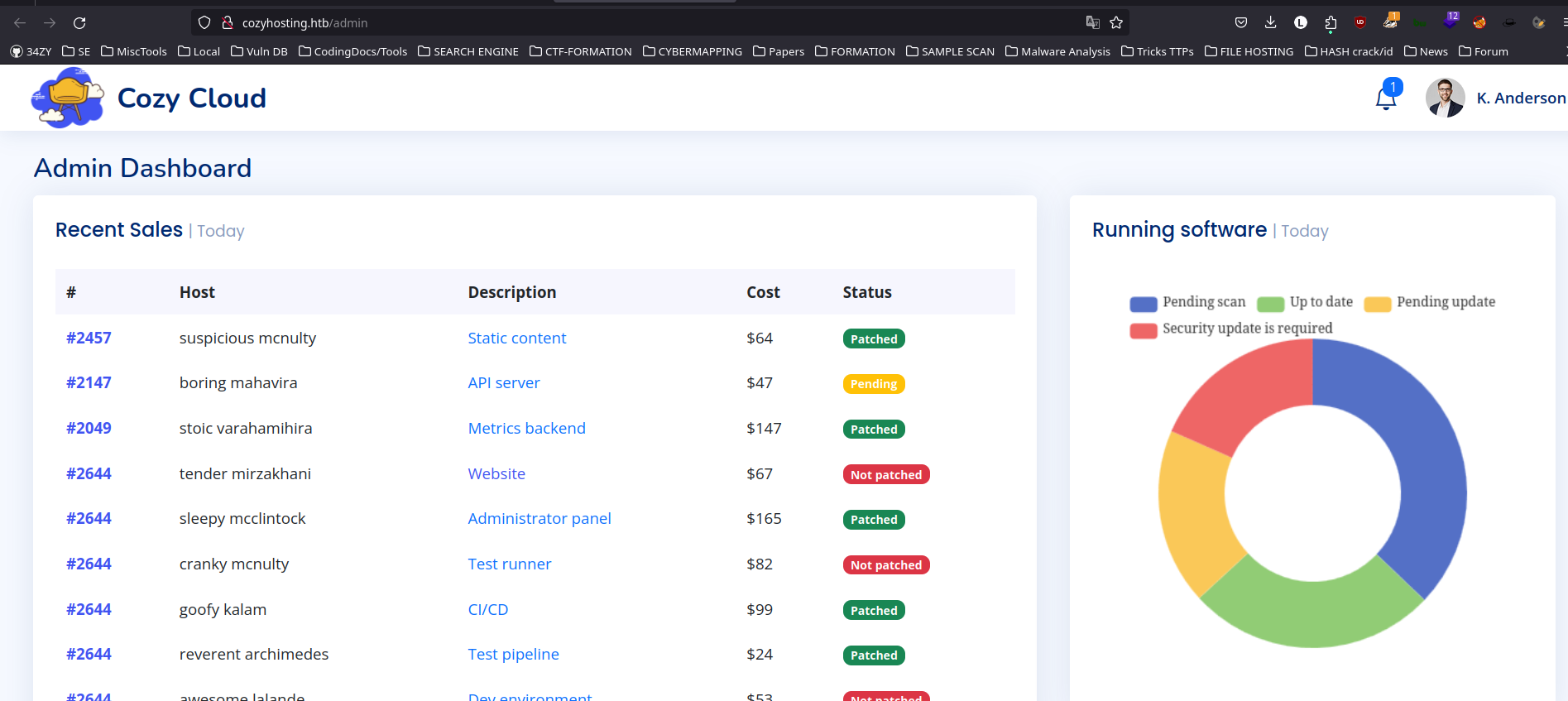Image resolution: width=1568 pixels, height=701 pixels.
Task: Select the host text suspicious mcnulty
Action: [247, 338]
